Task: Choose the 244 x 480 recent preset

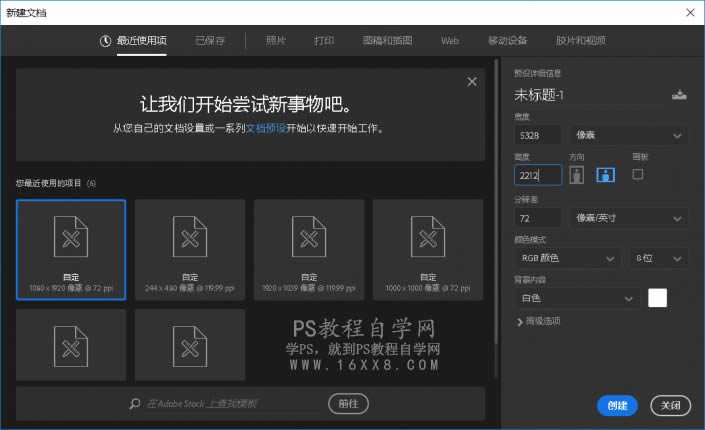Action: [190, 249]
